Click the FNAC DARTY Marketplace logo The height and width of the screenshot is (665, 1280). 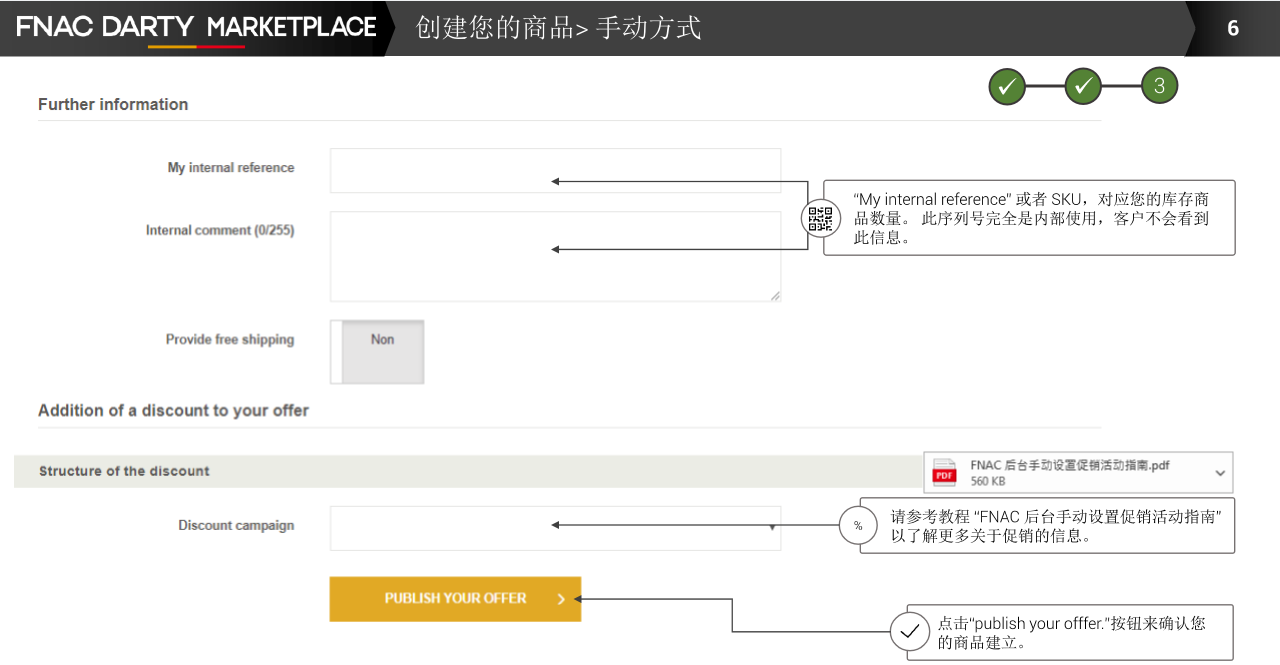coord(196,28)
